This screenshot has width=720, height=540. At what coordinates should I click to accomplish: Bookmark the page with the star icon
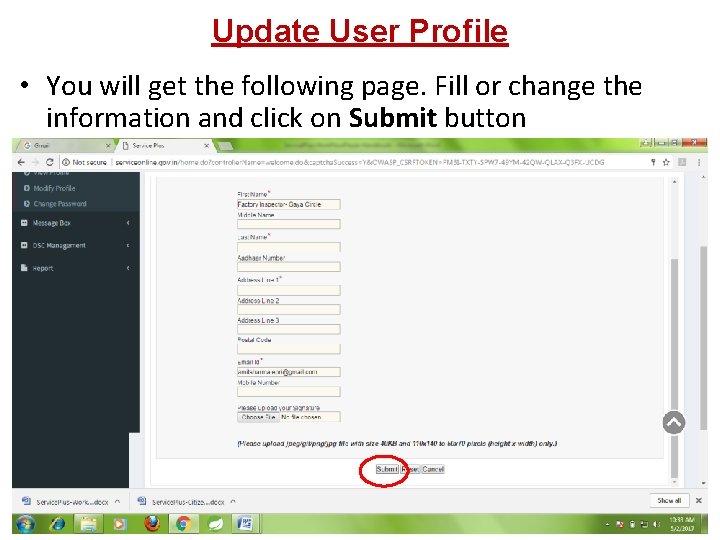tap(666, 162)
